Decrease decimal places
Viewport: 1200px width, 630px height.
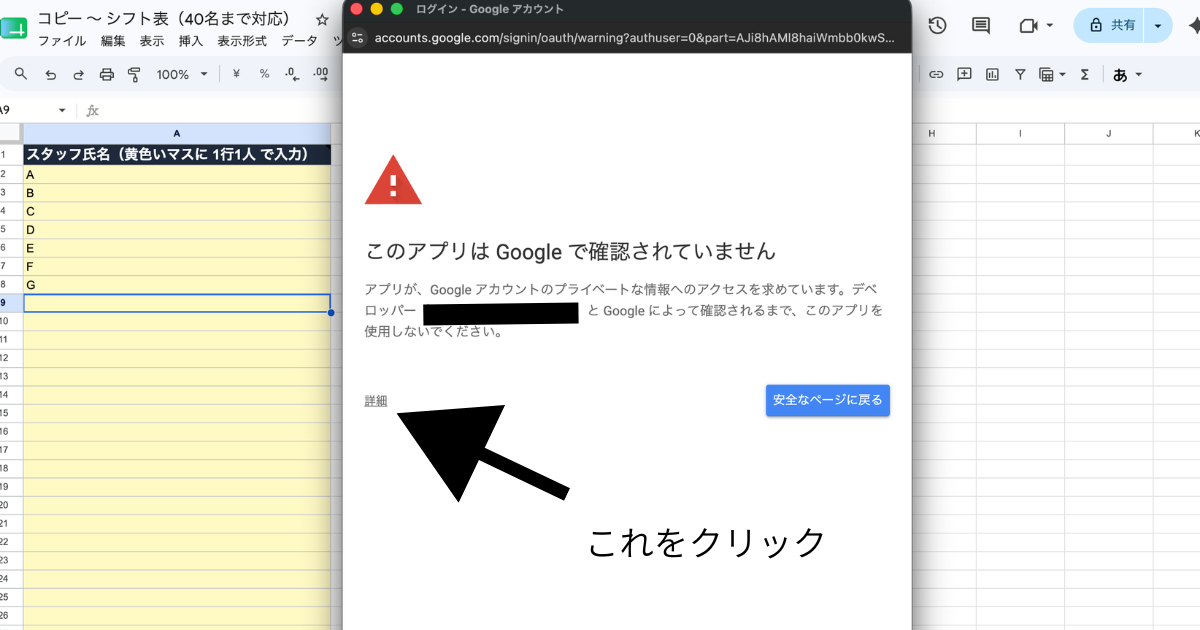click(292, 74)
